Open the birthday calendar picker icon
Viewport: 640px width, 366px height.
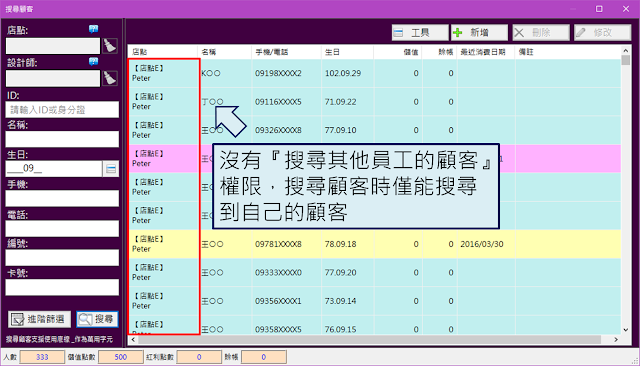(x=111, y=169)
